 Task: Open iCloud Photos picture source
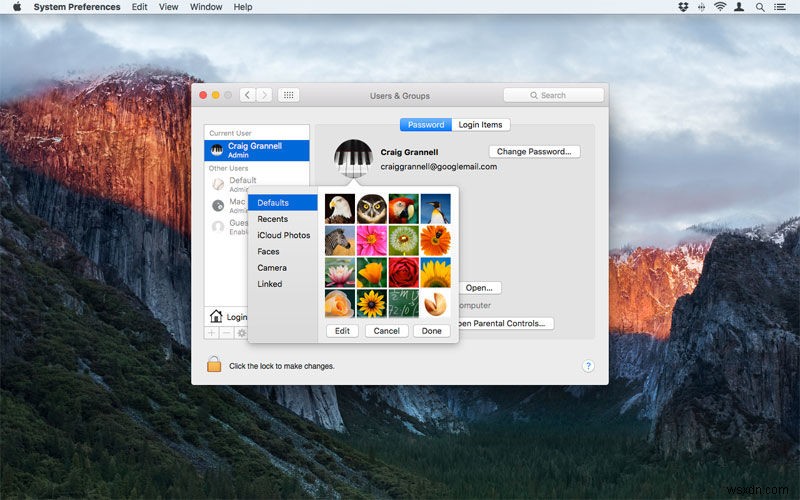click(x=283, y=235)
